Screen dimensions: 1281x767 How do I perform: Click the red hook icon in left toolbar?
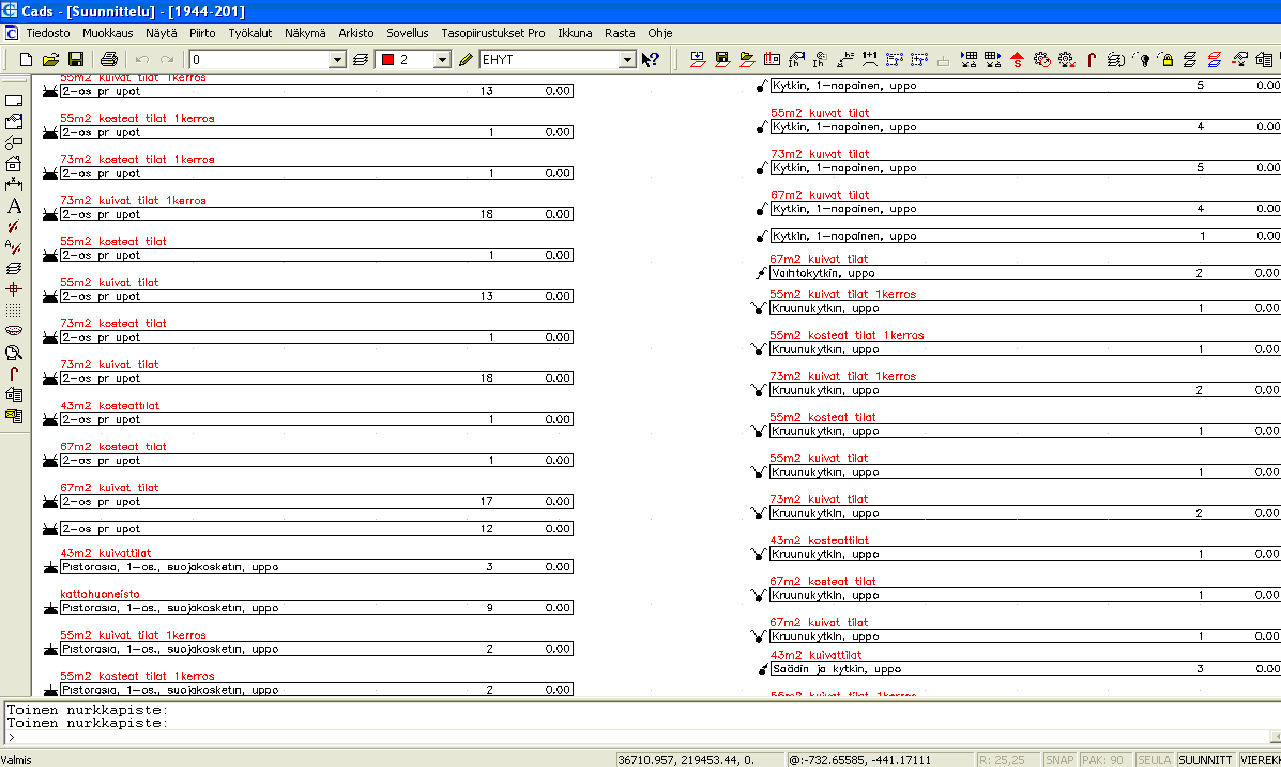14,373
